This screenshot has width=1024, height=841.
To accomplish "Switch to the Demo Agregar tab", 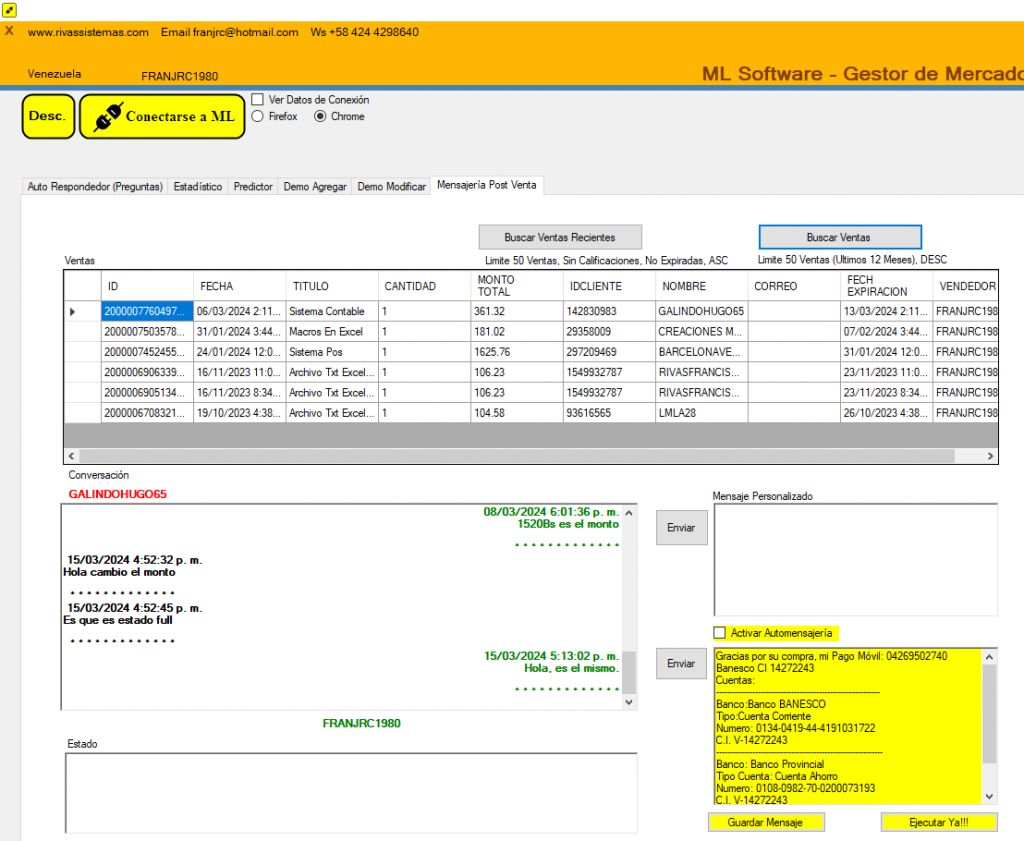I will pos(314,185).
